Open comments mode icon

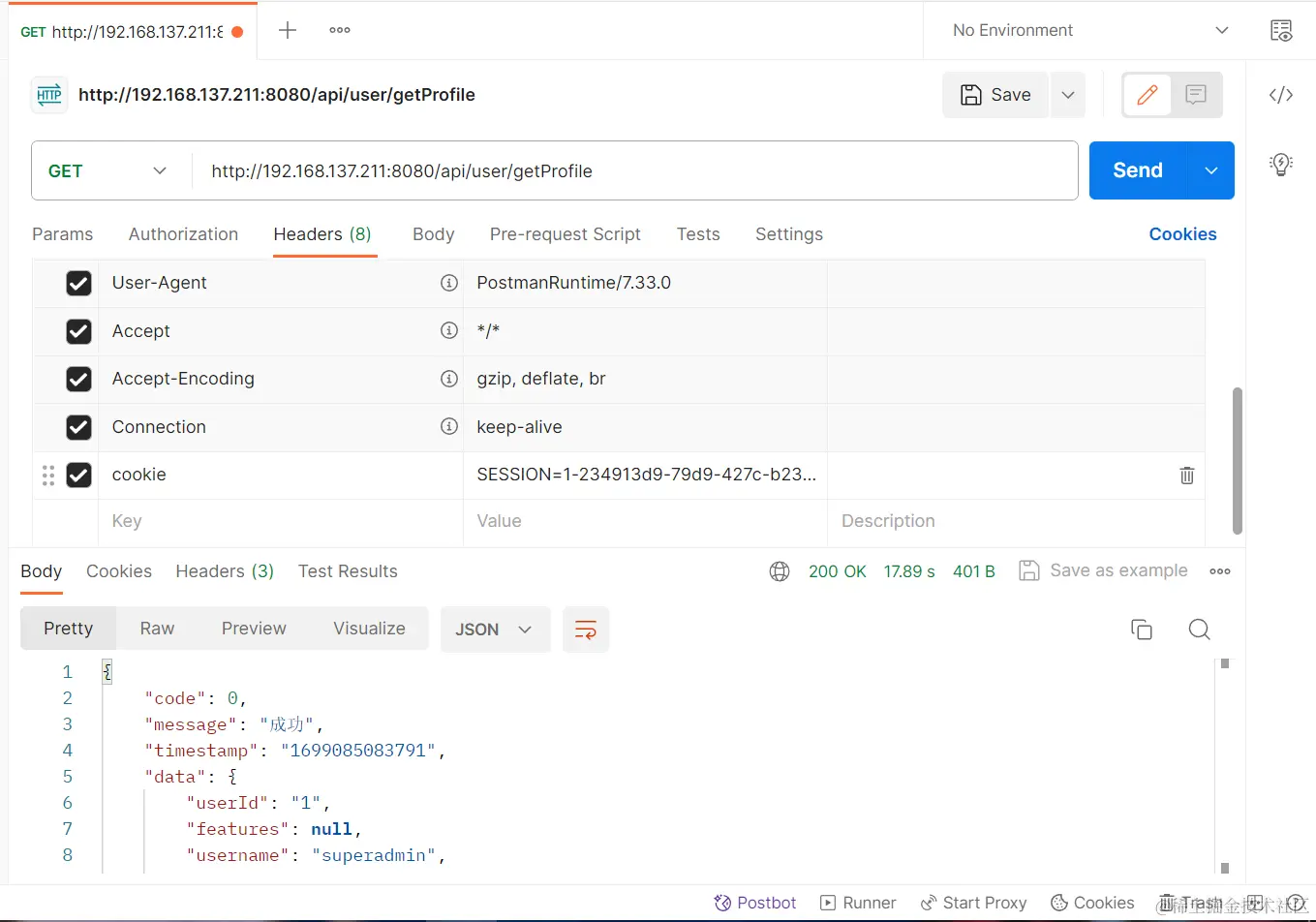1196,95
